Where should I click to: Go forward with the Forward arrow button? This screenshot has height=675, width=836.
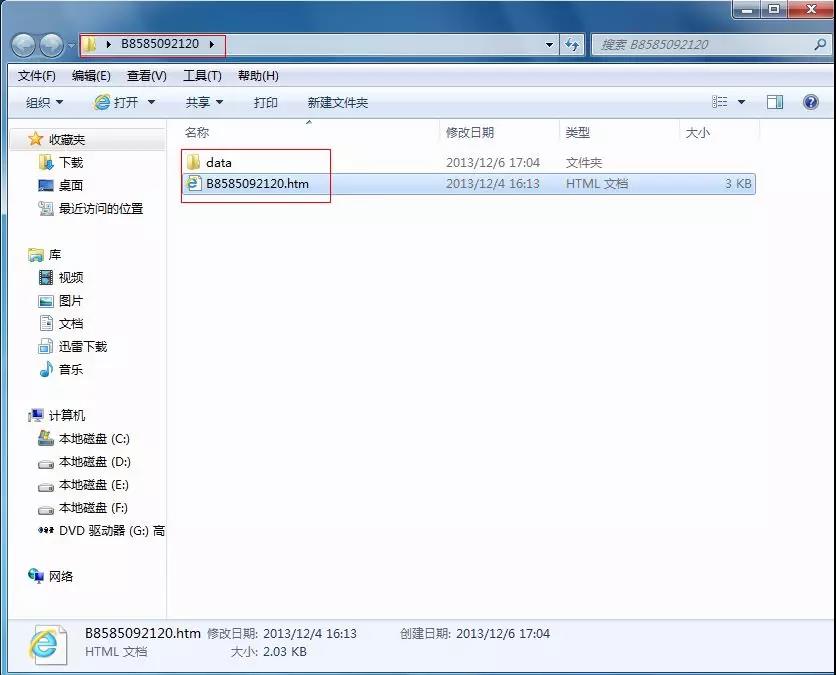(x=51, y=45)
